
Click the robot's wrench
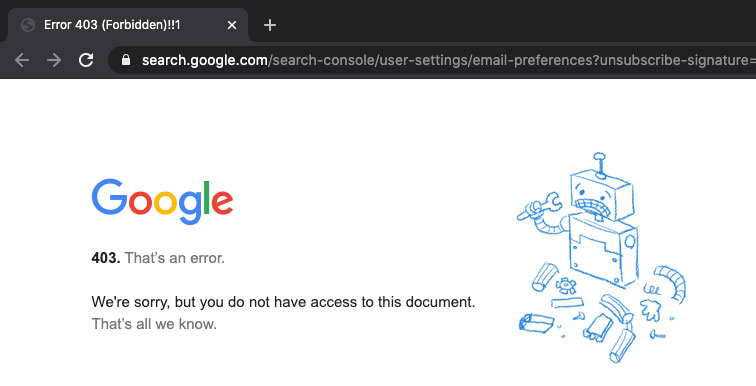pos(539,206)
